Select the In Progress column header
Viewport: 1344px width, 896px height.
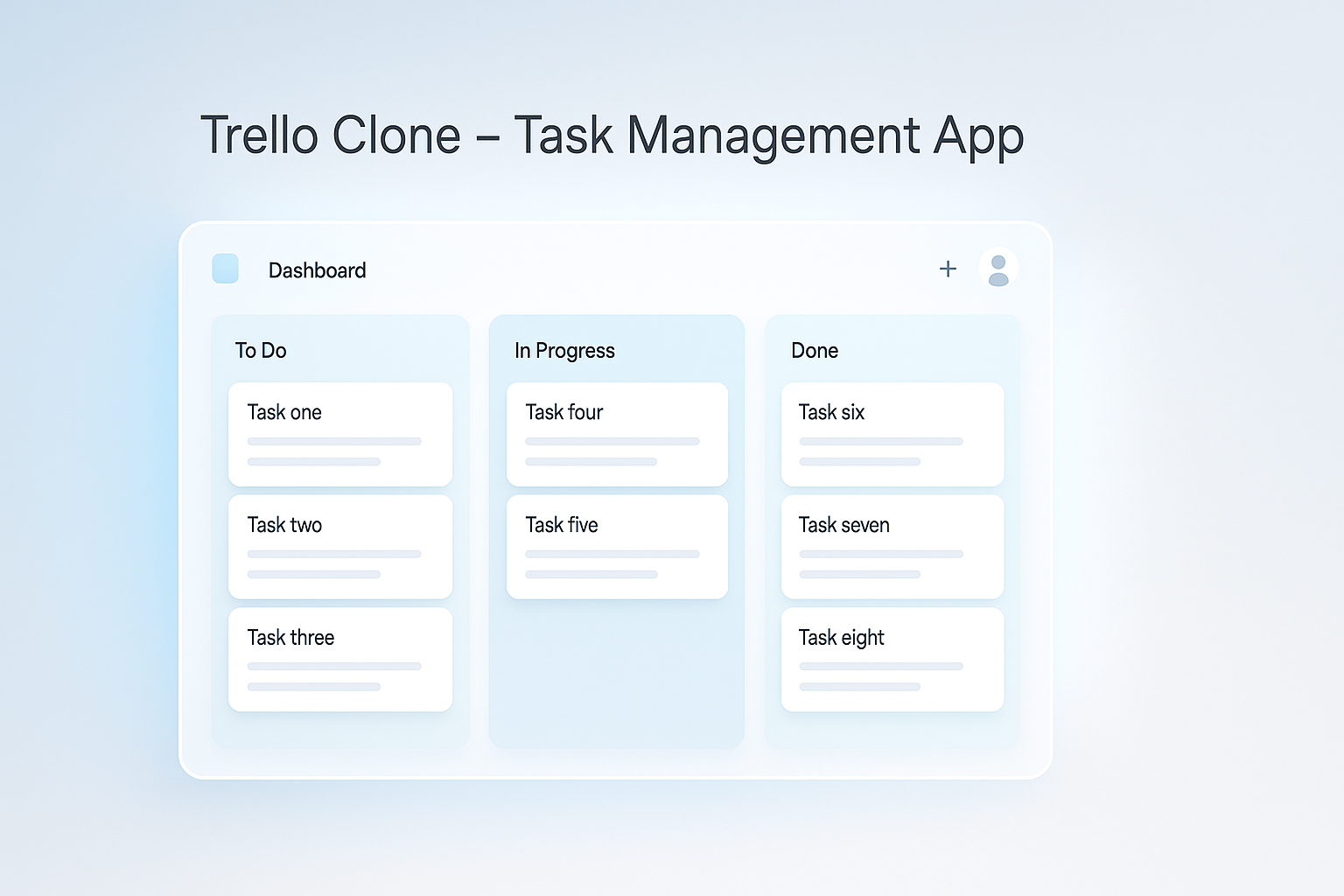pos(564,351)
